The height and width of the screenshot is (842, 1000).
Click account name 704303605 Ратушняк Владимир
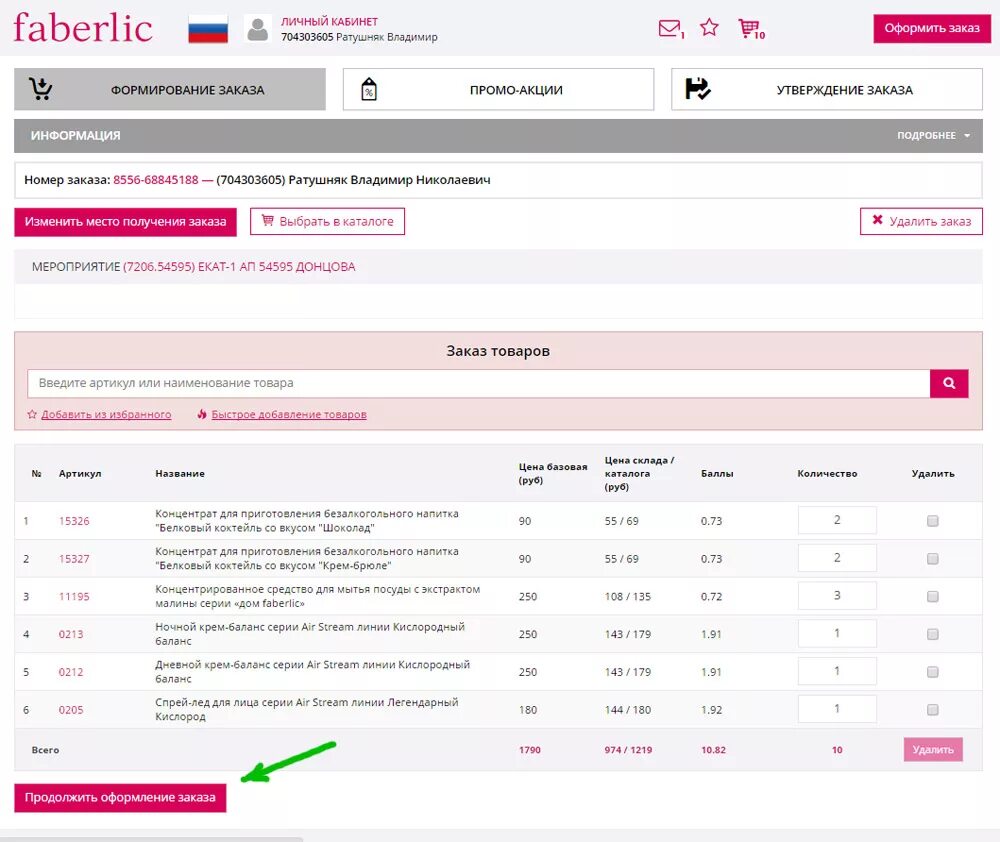coord(359,37)
